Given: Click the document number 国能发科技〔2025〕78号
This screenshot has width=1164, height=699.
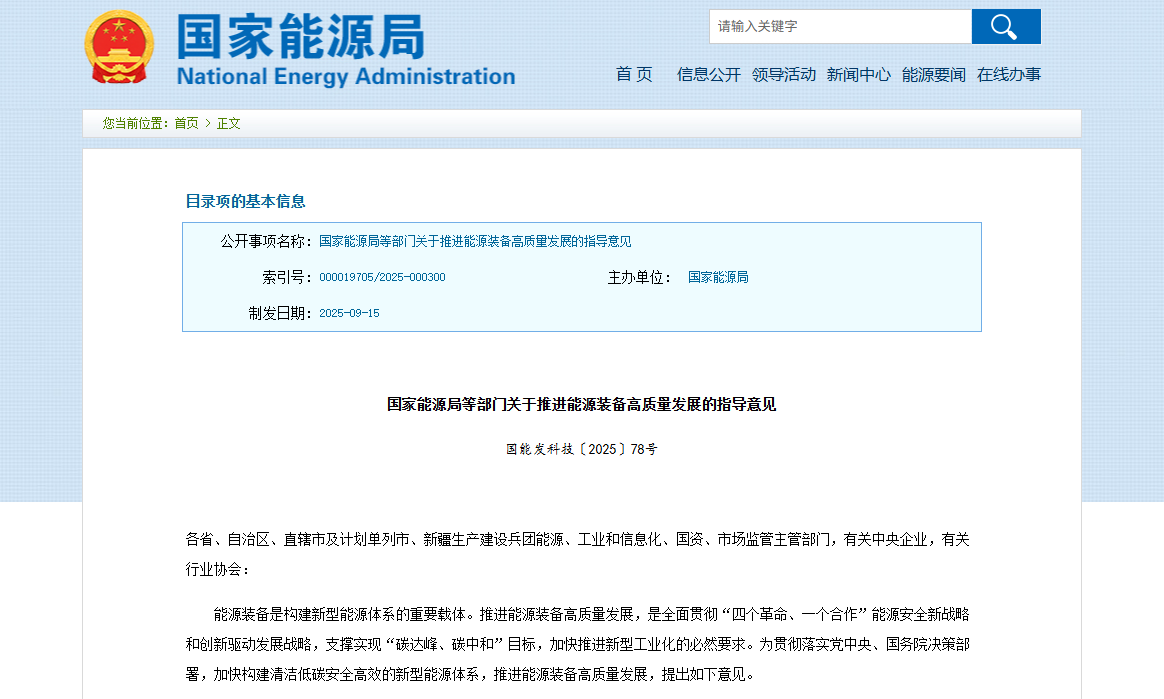Looking at the screenshot, I should pyautogui.click(x=582, y=449).
